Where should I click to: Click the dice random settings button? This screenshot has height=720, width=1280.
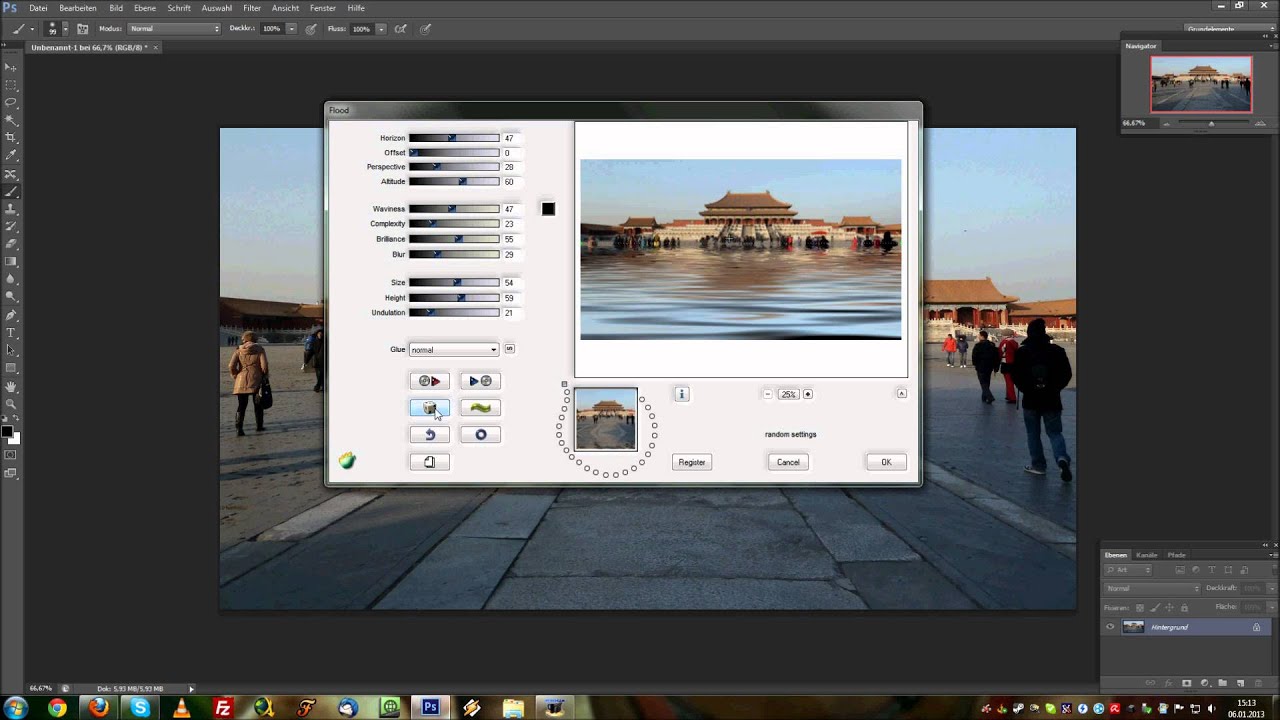click(429, 408)
